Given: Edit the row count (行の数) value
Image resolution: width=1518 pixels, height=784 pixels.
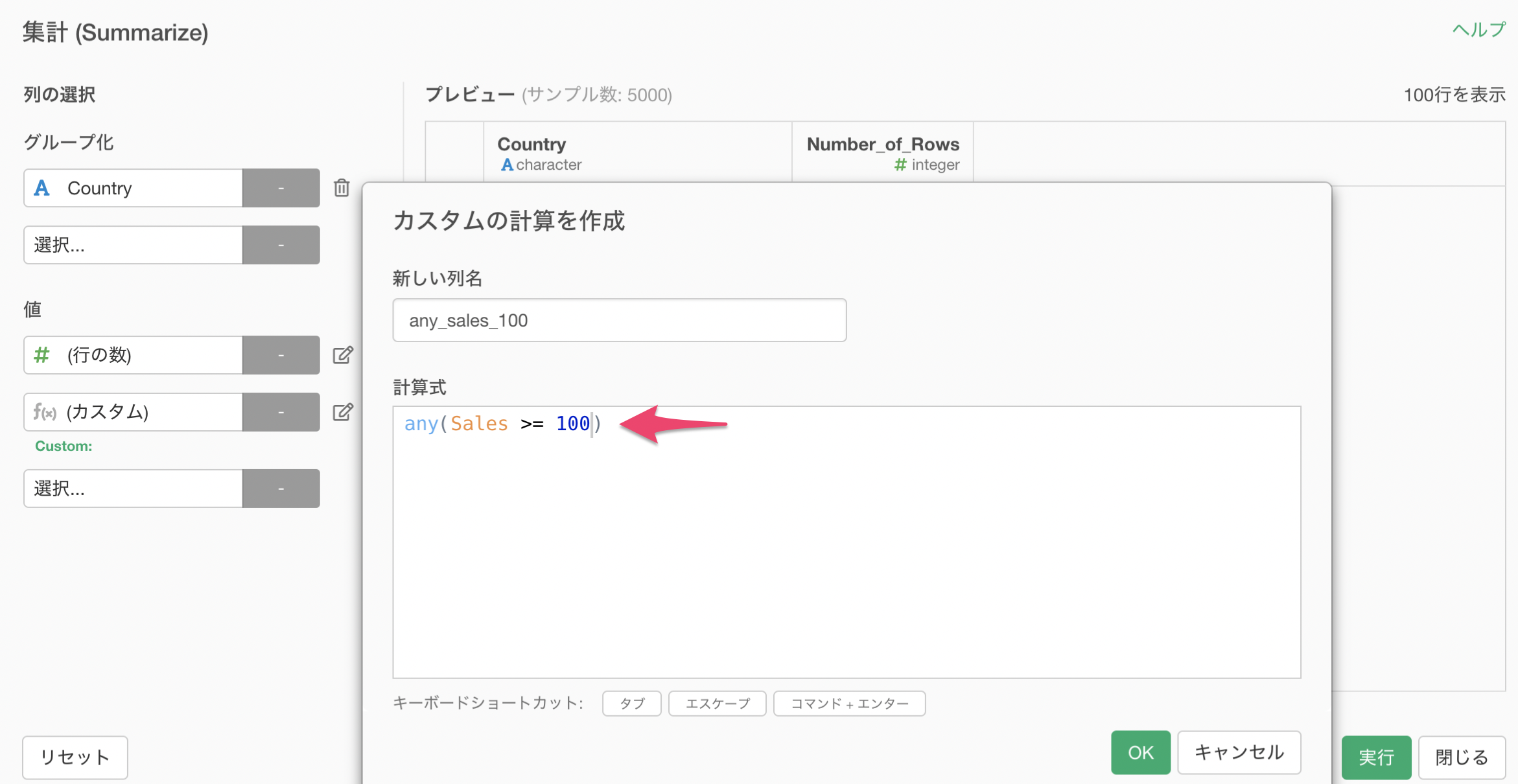Looking at the screenshot, I should (343, 355).
